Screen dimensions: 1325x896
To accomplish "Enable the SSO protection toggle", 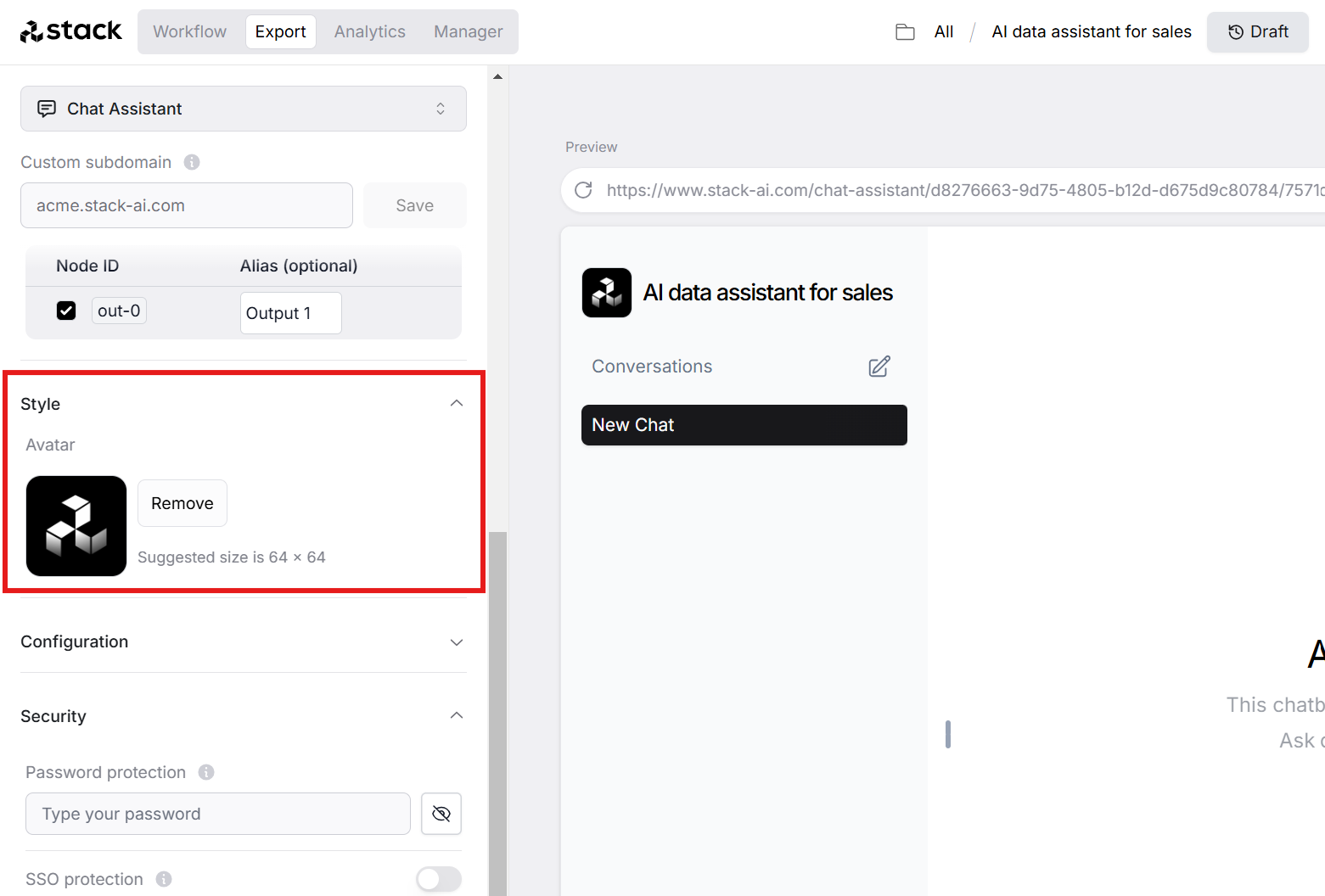I will click(439, 879).
